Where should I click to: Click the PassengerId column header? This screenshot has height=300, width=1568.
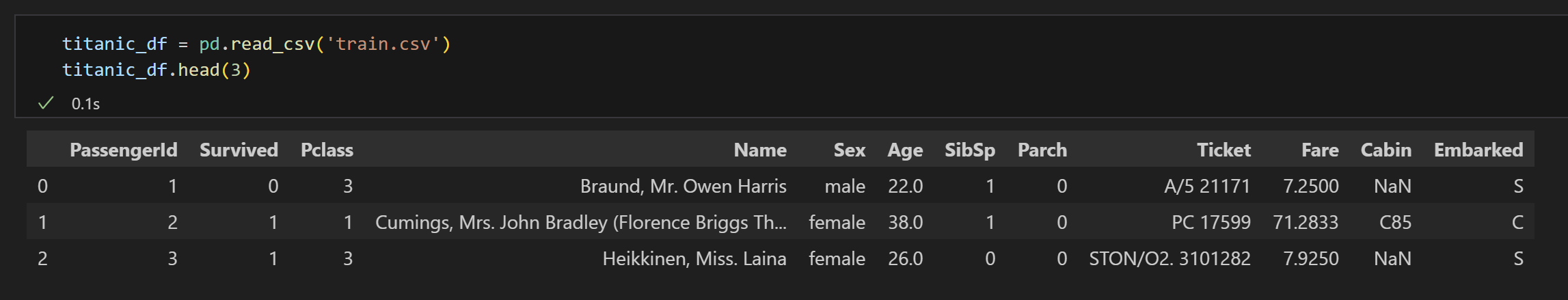(124, 150)
